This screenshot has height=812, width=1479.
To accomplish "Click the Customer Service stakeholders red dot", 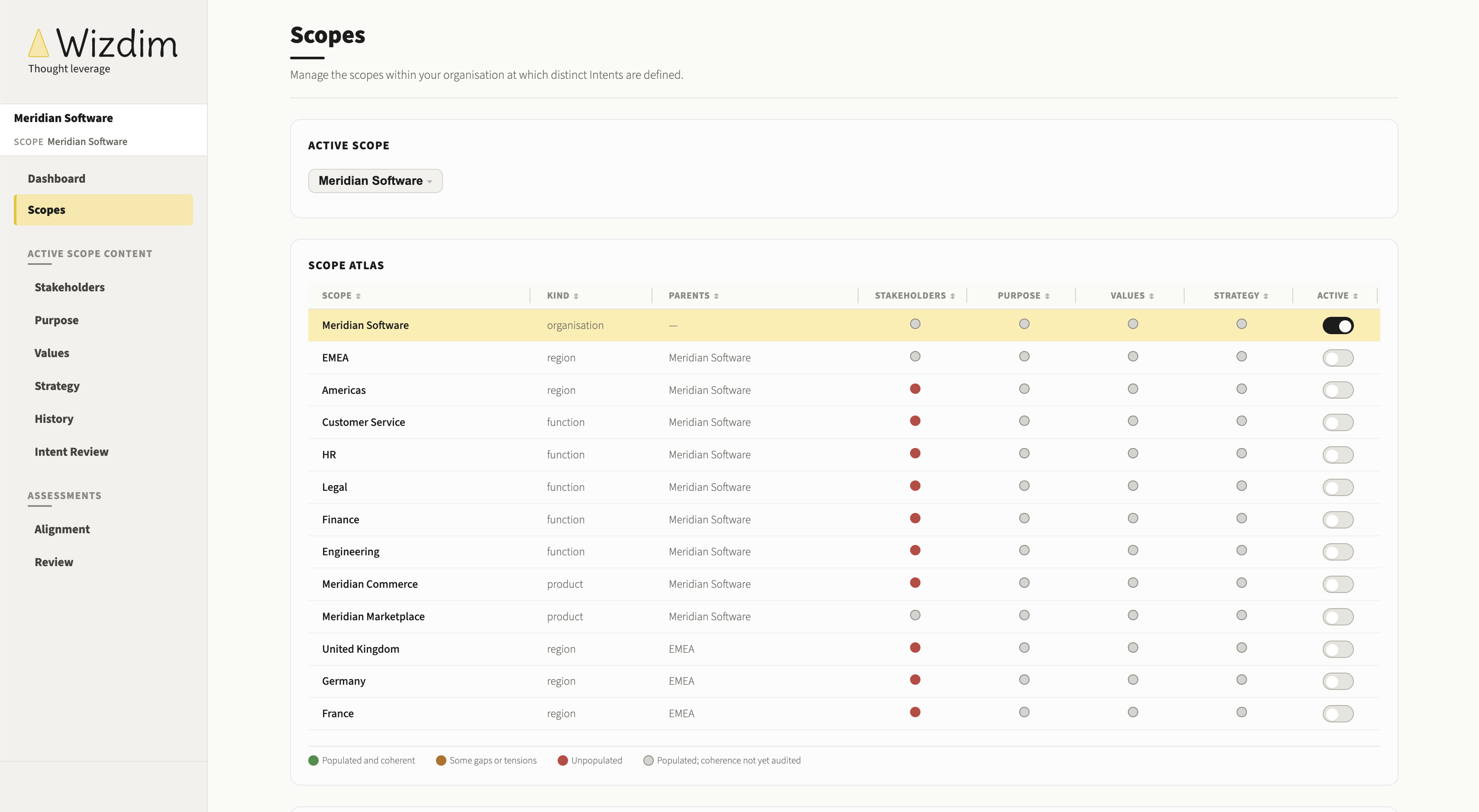I will click(x=915, y=421).
